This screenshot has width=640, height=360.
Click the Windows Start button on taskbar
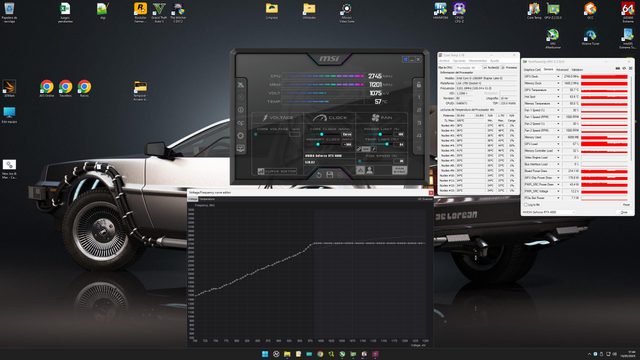265,354
